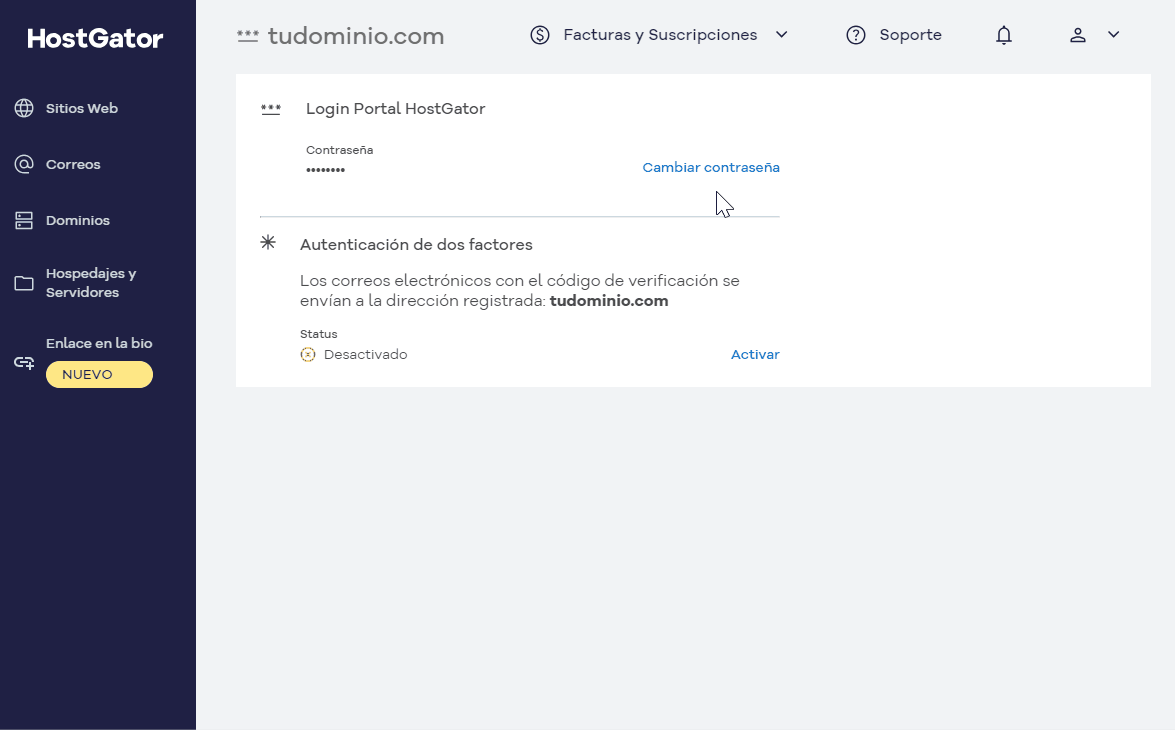Click the dollar billing icon
1175x730 pixels.
click(x=540, y=35)
